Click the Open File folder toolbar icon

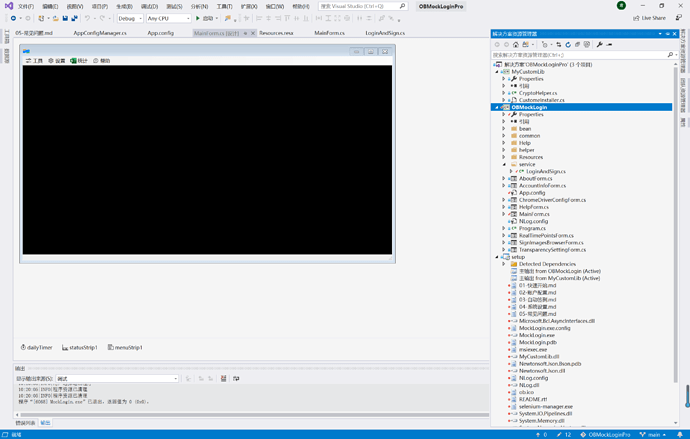click(x=55, y=18)
